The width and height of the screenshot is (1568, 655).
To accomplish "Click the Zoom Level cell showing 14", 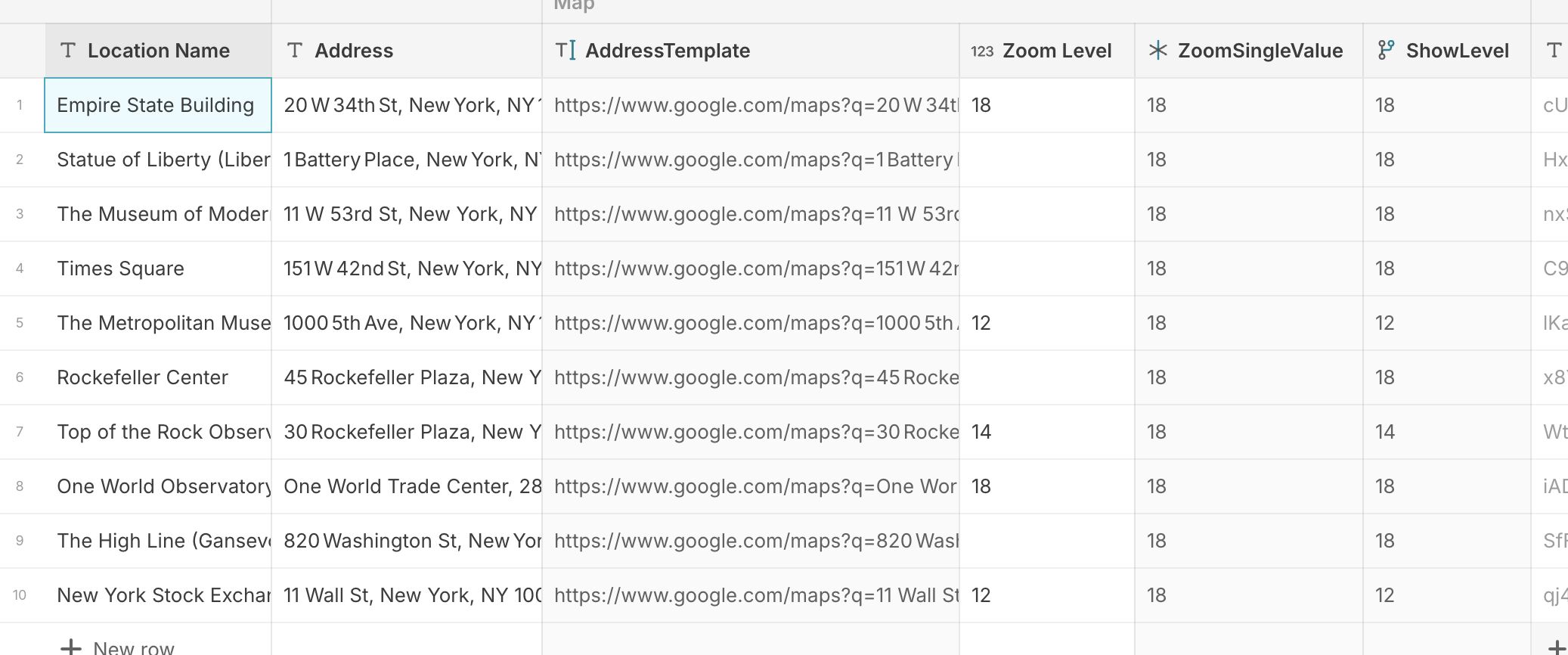I will coord(1047,432).
